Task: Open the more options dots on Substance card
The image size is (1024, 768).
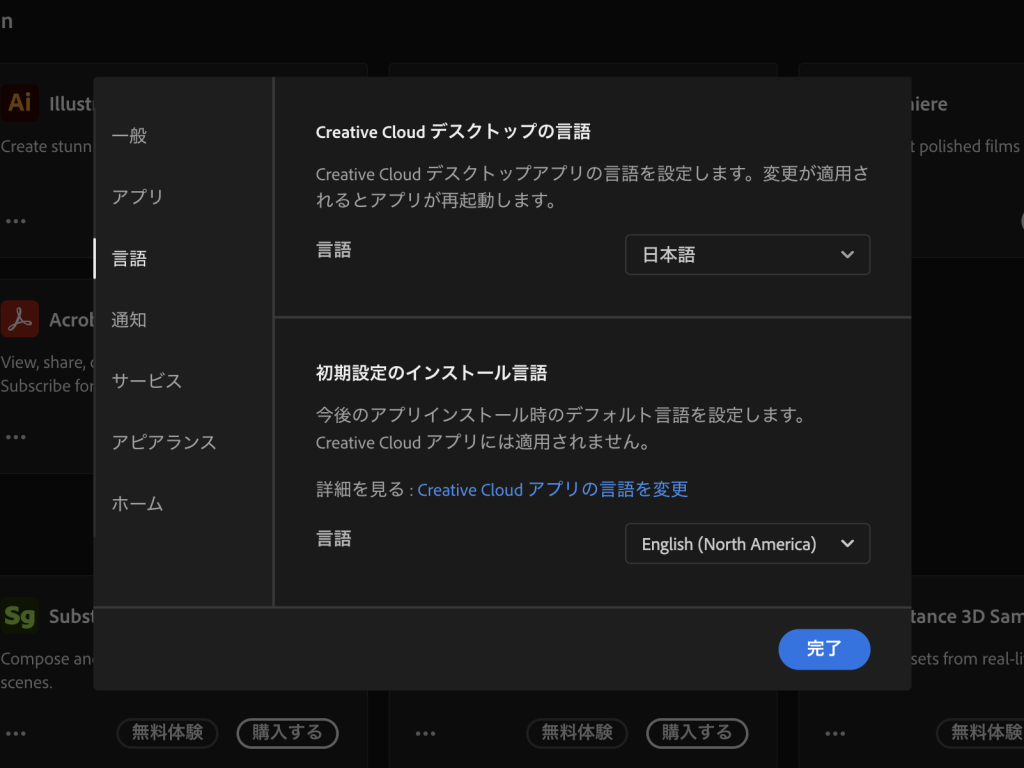Action: [16, 733]
